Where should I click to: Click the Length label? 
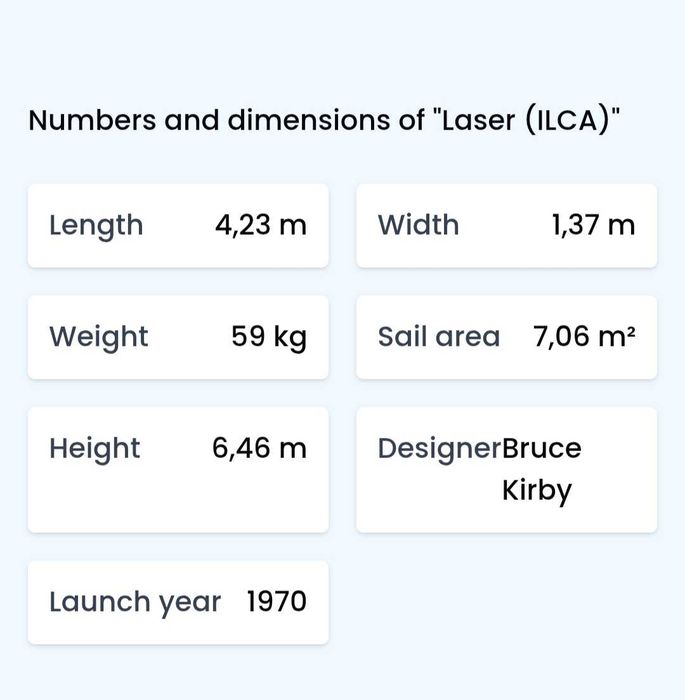96,225
